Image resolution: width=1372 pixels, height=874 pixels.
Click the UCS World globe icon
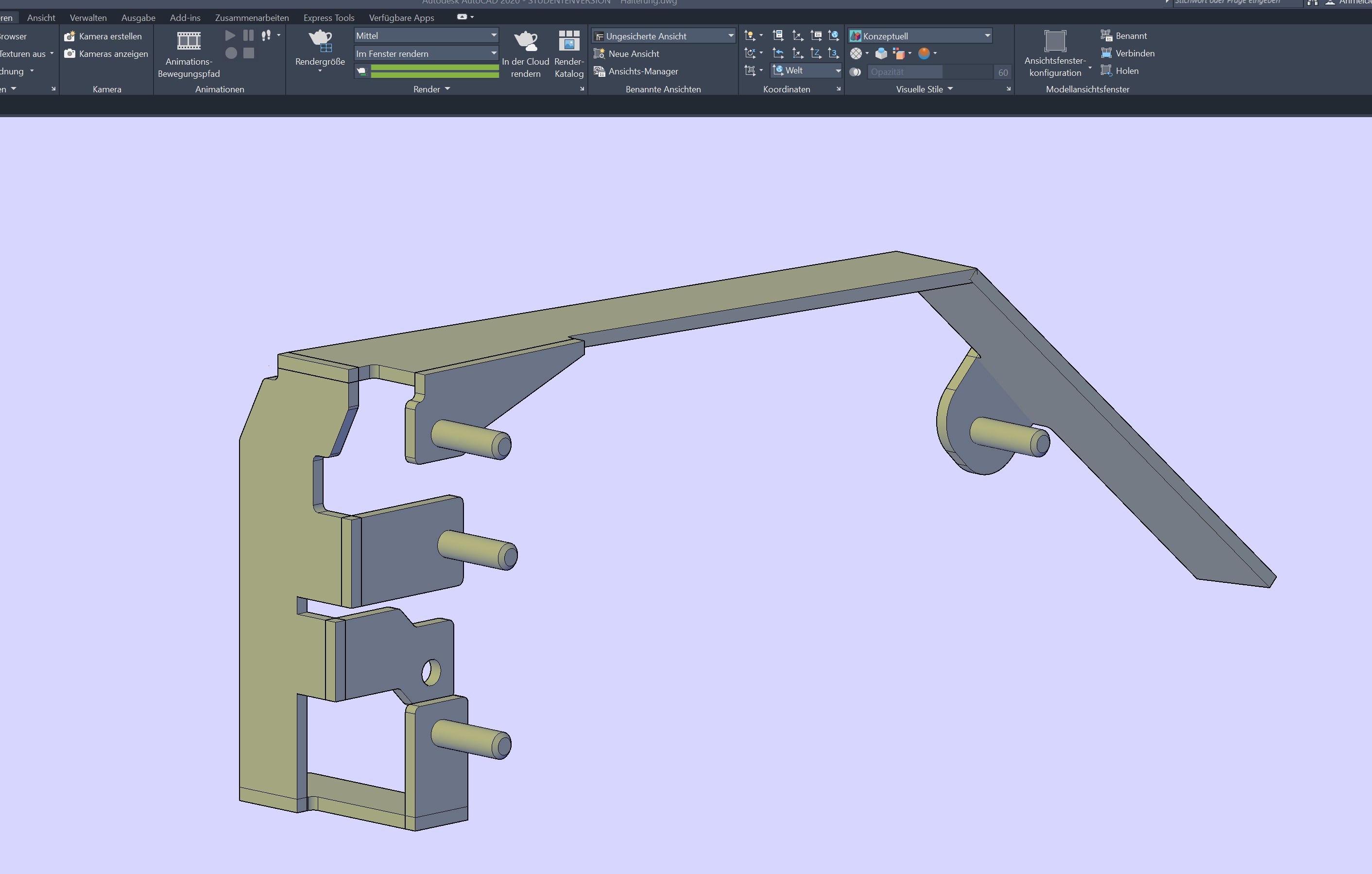833,36
